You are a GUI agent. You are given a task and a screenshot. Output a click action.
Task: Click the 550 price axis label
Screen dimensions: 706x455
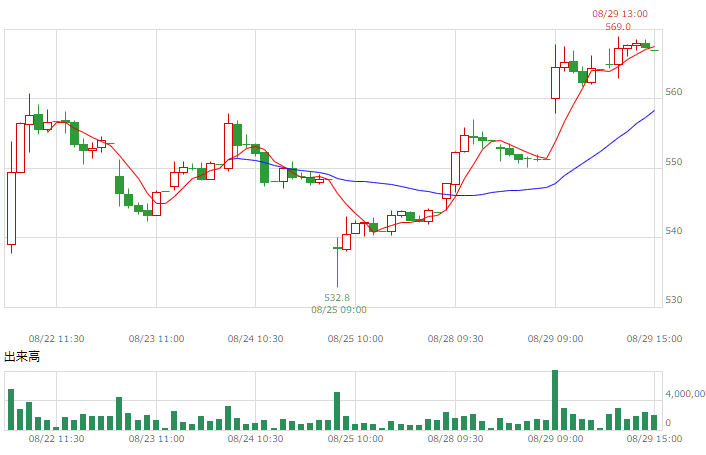674,162
